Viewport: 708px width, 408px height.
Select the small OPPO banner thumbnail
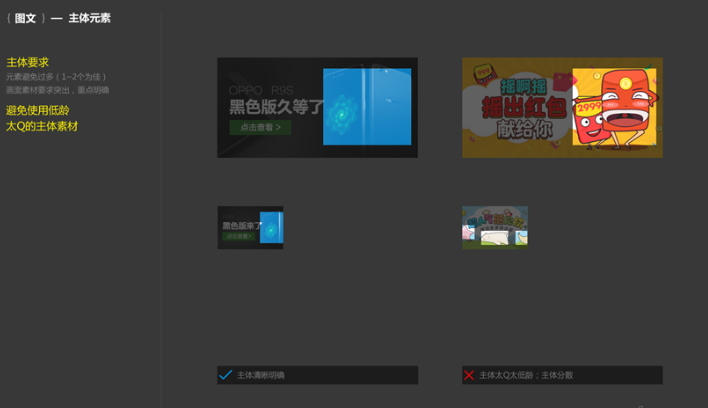click(x=250, y=227)
